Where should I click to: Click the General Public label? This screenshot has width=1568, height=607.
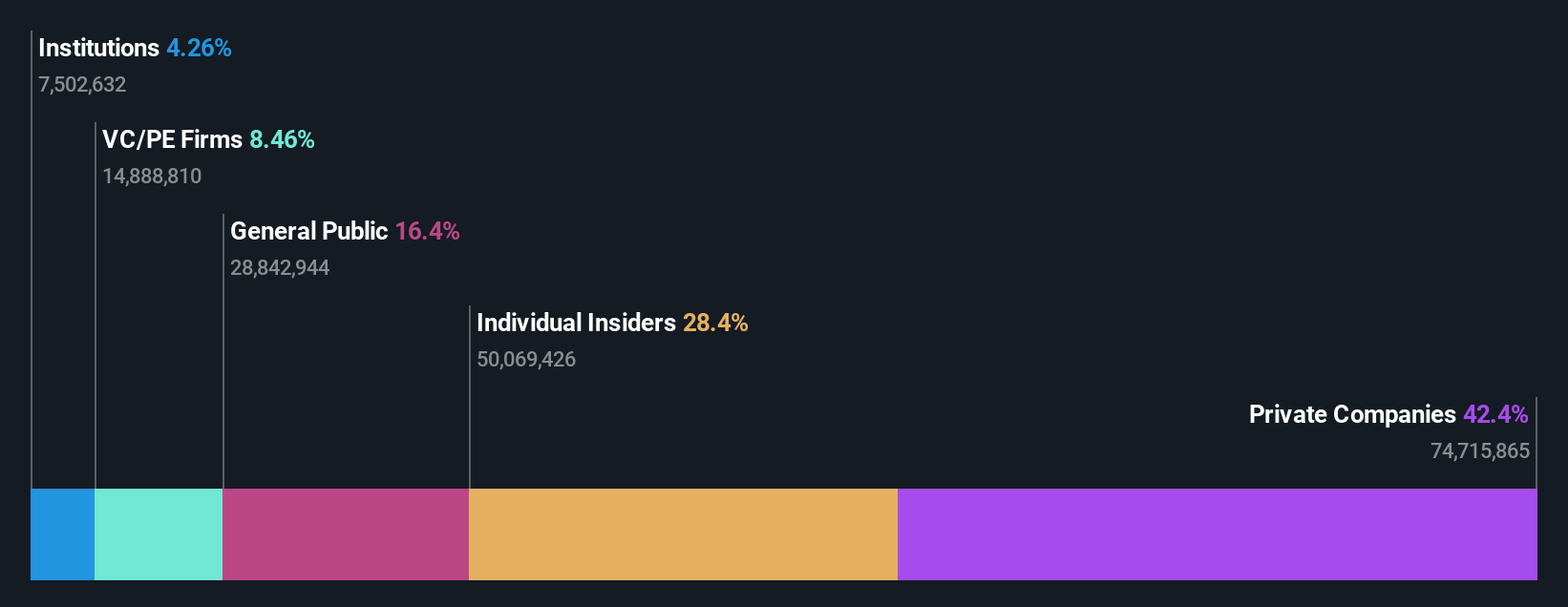pos(308,231)
